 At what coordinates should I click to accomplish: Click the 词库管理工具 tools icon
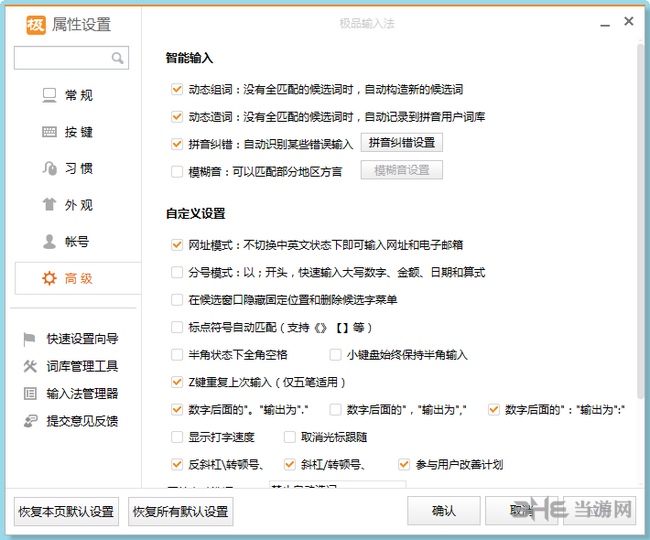[30, 366]
